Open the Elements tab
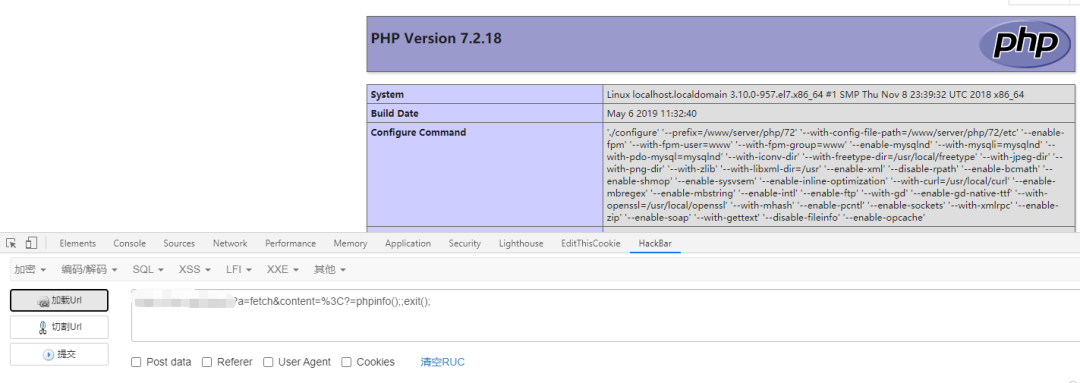Image resolution: width=1080 pixels, height=383 pixels. [x=77, y=243]
